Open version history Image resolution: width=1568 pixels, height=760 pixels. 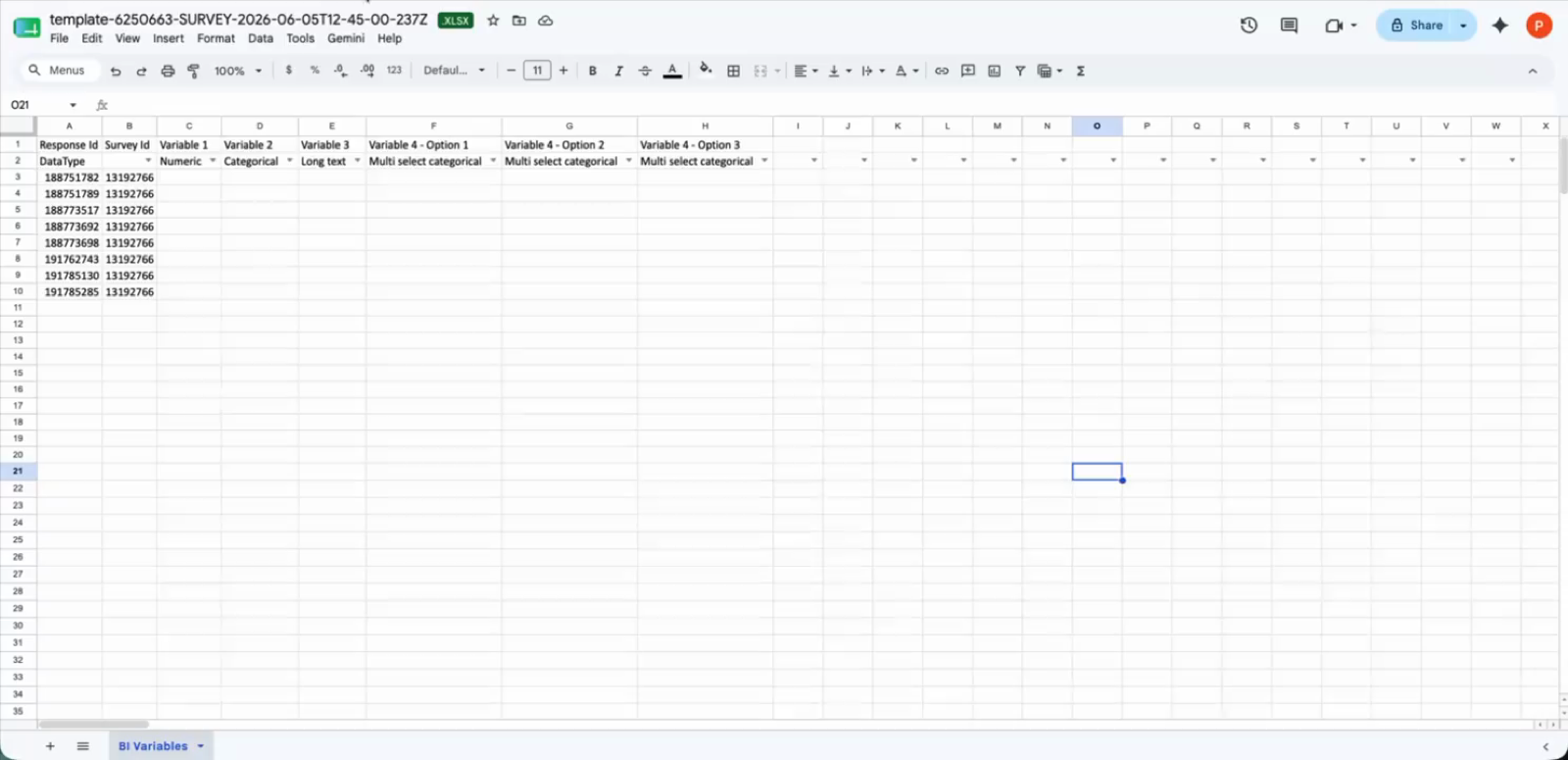[1249, 25]
